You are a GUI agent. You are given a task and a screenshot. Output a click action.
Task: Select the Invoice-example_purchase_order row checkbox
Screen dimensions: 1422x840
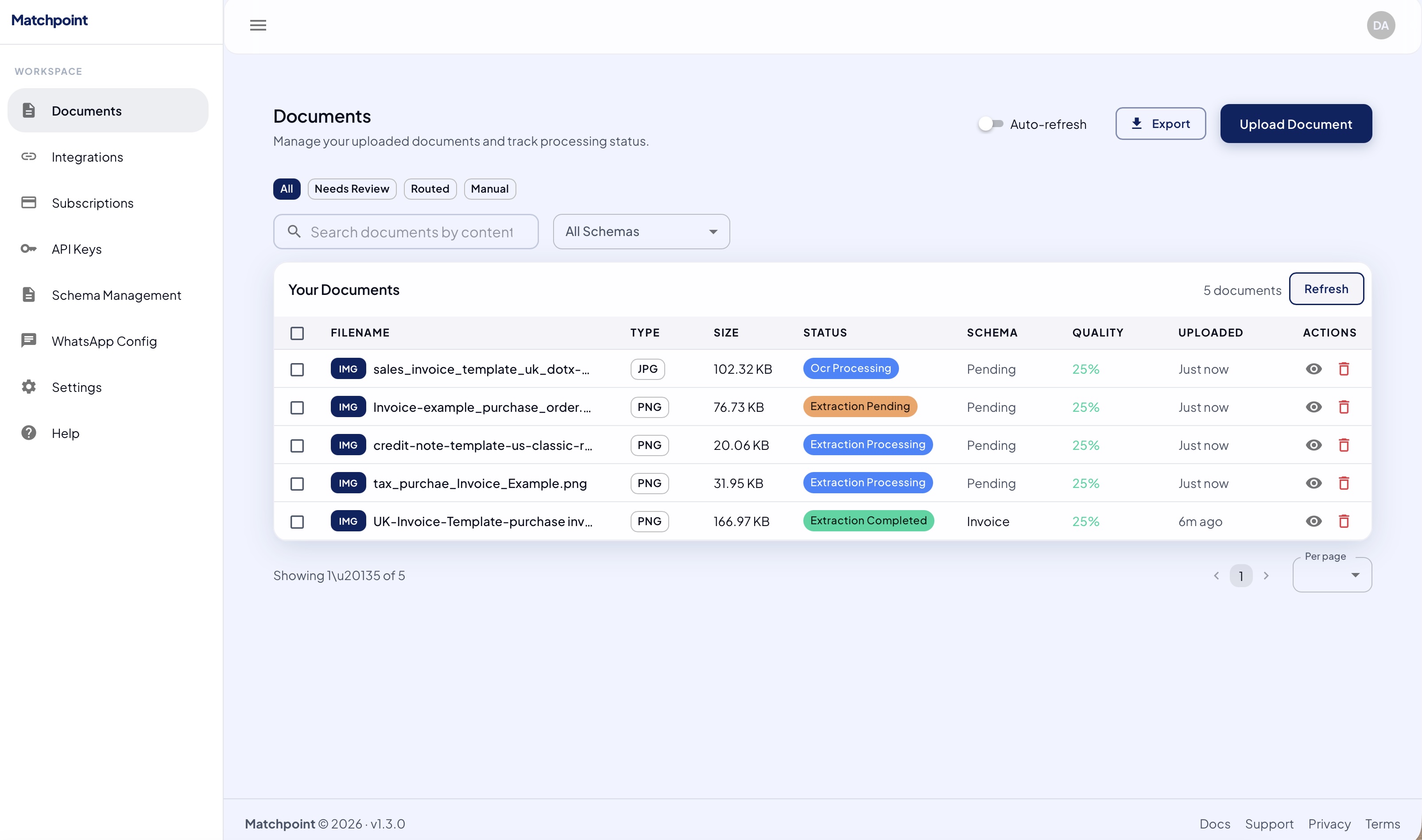297,407
